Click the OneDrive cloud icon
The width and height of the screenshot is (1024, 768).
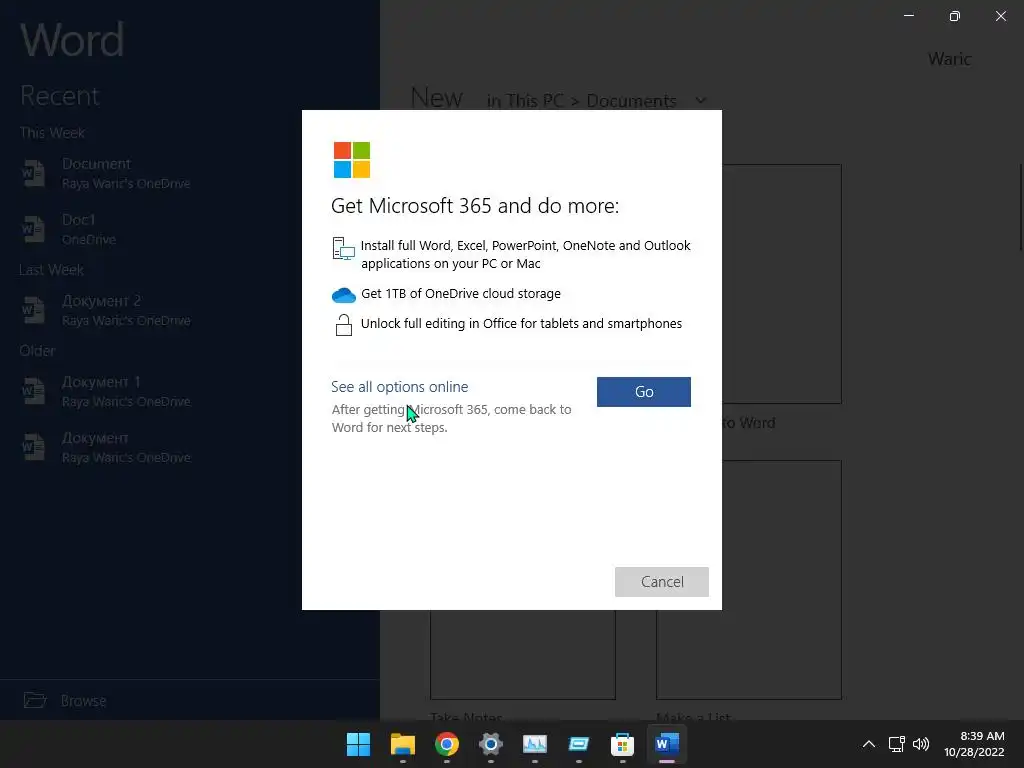(x=344, y=295)
